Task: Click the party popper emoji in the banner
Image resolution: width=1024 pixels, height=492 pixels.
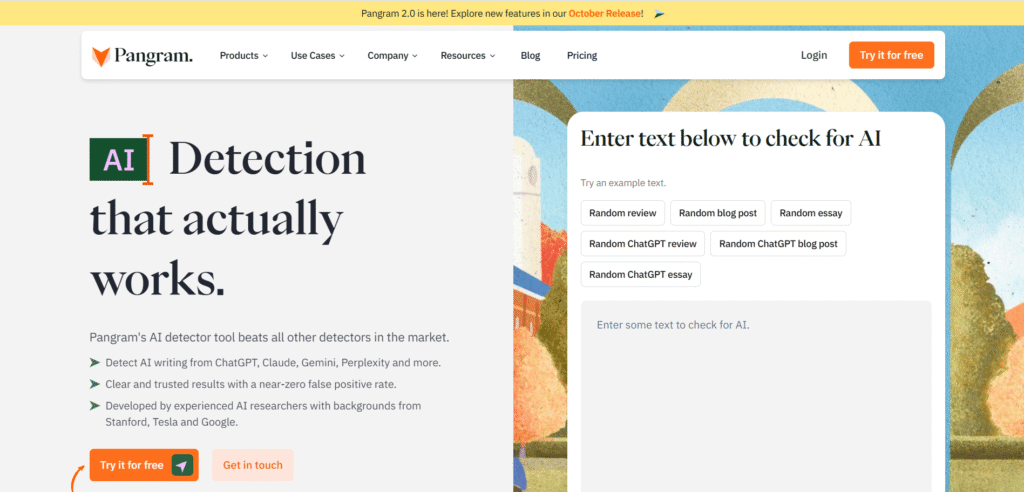Action: [x=659, y=13]
